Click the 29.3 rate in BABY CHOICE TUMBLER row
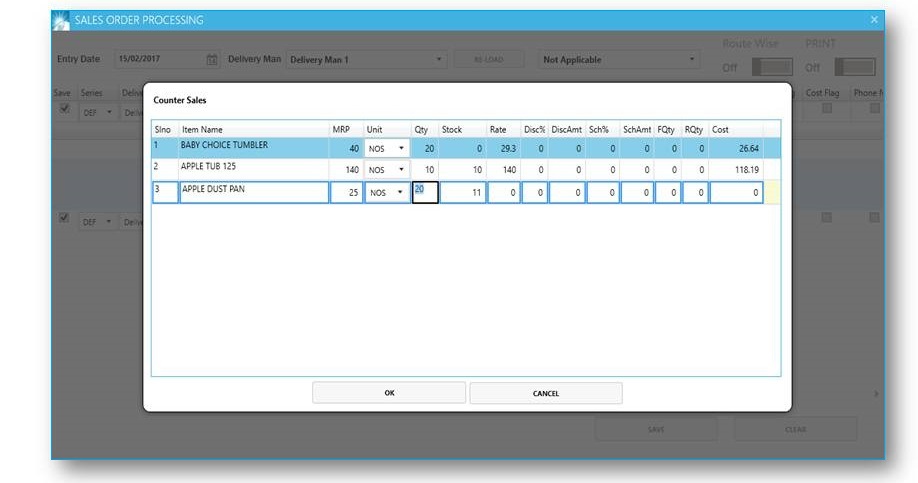 pos(509,149)
